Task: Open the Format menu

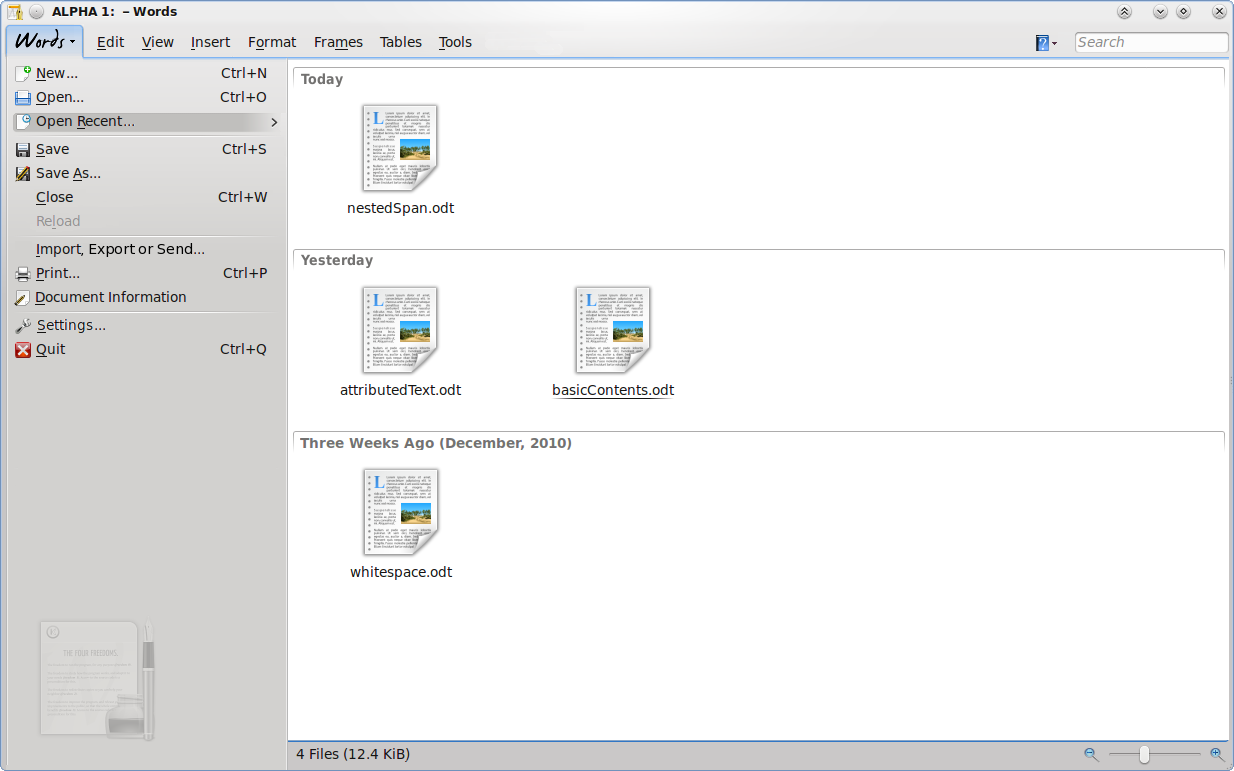Action: 272,42
